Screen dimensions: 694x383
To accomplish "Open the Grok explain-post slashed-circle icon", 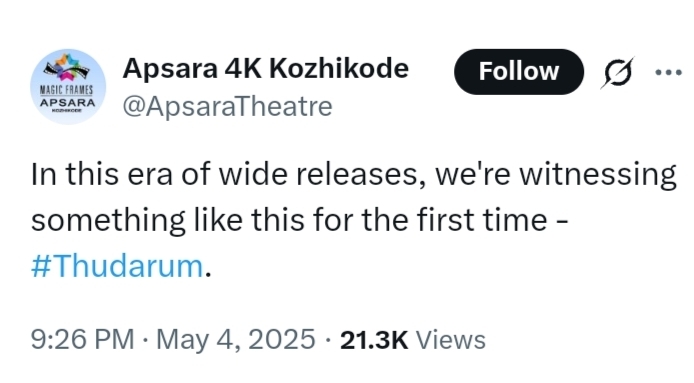I will 617,72.
